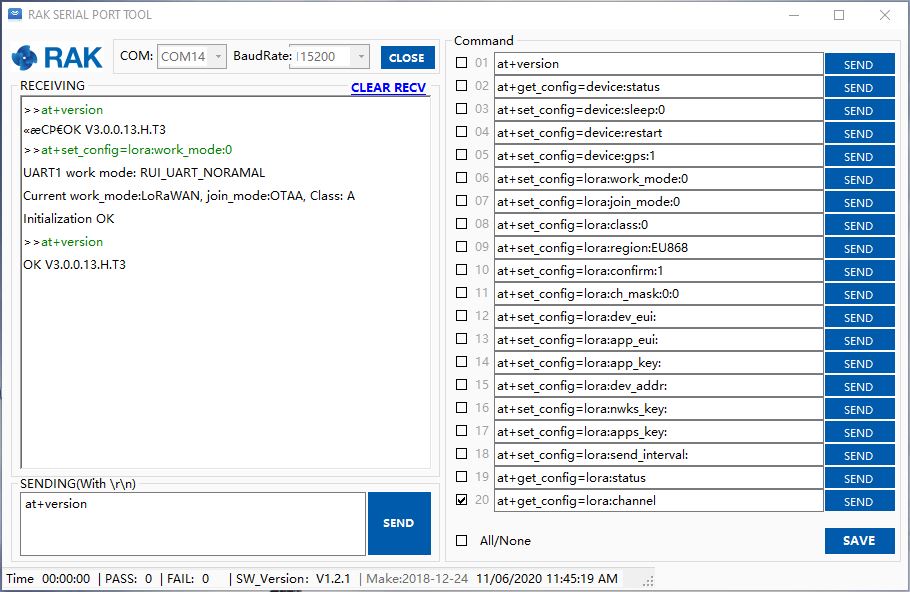The image size is (910, 592).
Task: Enable the All/None checkbox
Action: point(461,541)
